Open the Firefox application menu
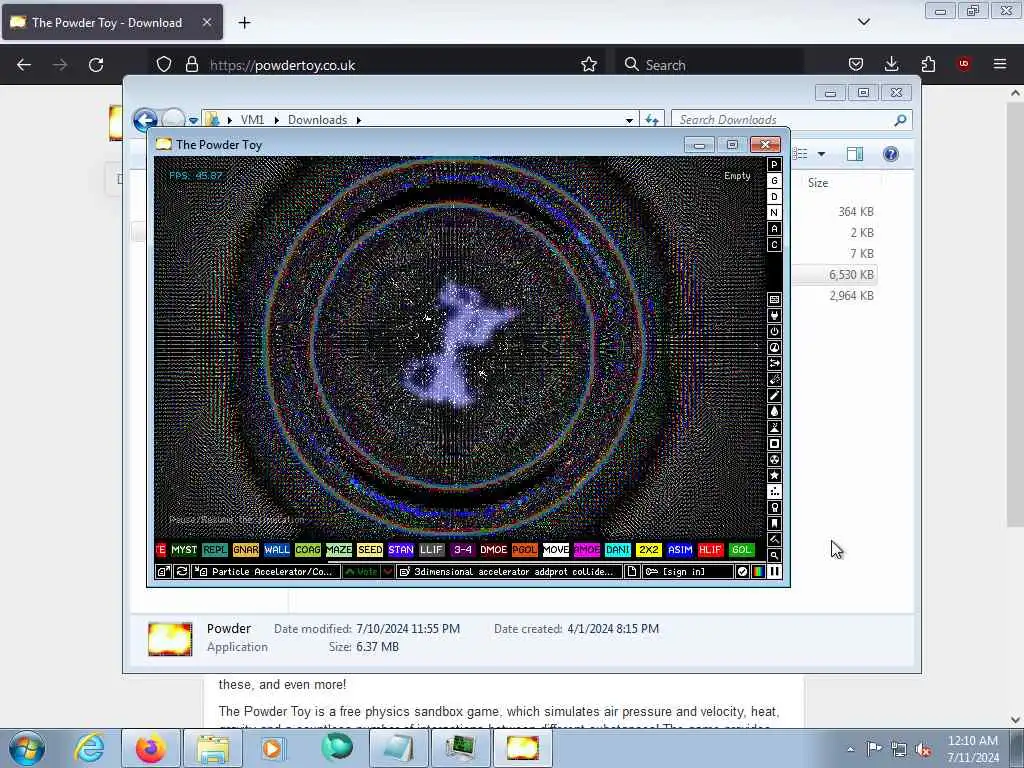 coord(999,64)
